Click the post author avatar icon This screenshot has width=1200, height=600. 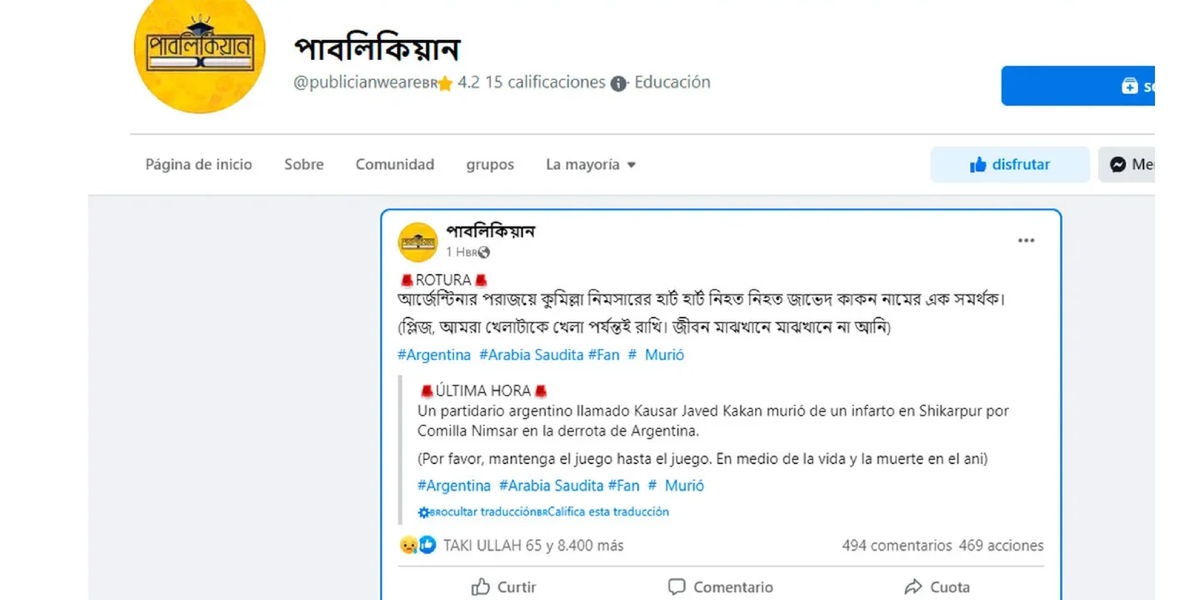click(x=417, y=241)
